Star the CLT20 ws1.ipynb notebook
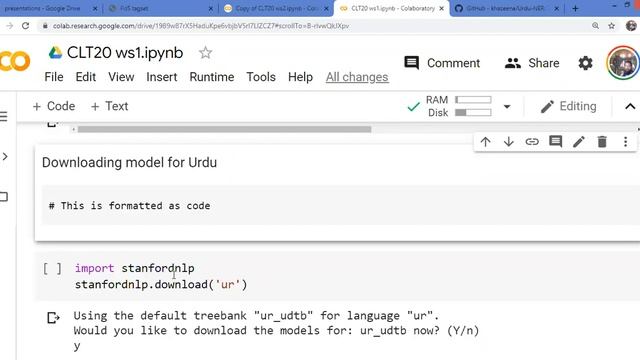This screenshot has width=640, height=360. tap(205, 53)
